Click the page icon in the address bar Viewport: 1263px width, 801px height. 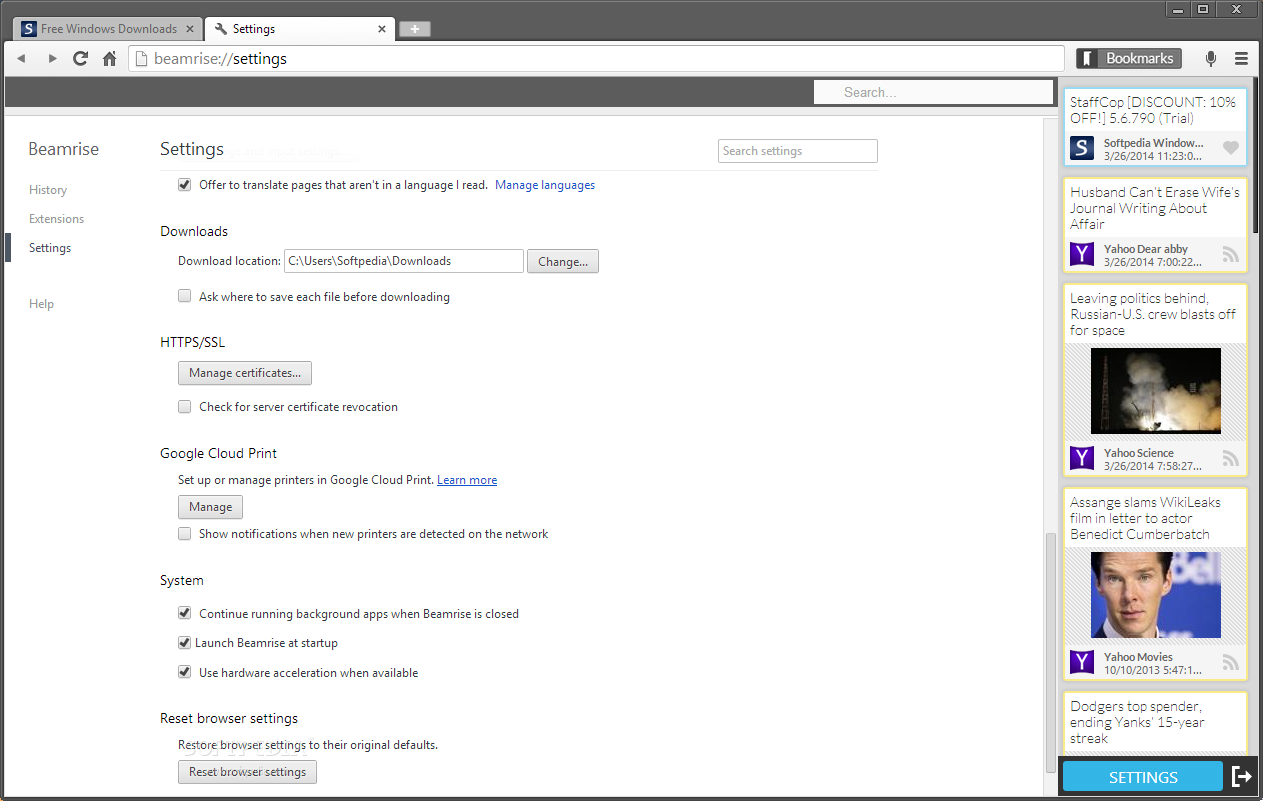click(142, 58)
